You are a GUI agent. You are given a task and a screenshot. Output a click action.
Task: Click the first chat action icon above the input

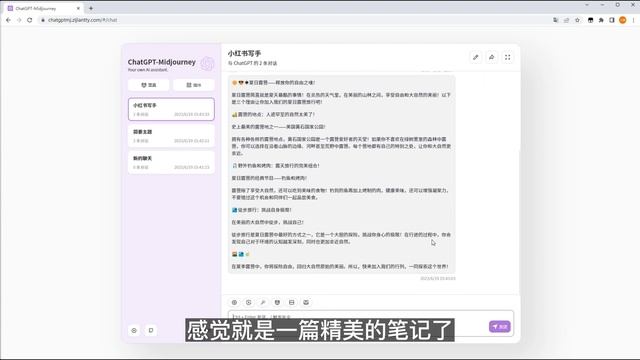(234, 302)
